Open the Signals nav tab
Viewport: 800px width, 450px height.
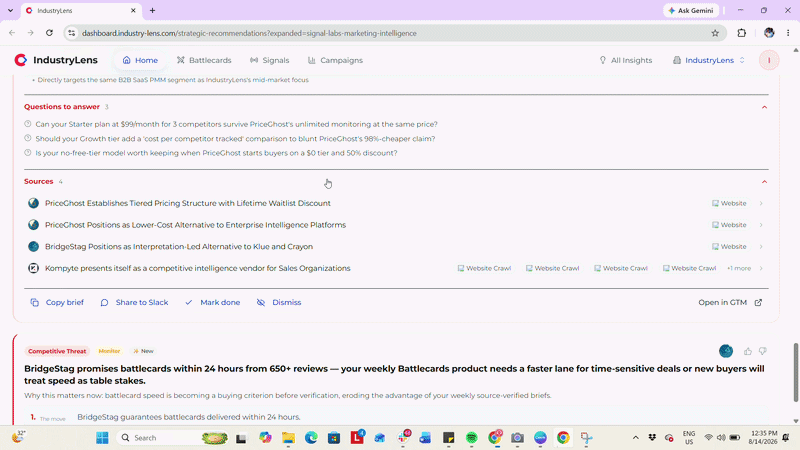(x=269, y=60)
